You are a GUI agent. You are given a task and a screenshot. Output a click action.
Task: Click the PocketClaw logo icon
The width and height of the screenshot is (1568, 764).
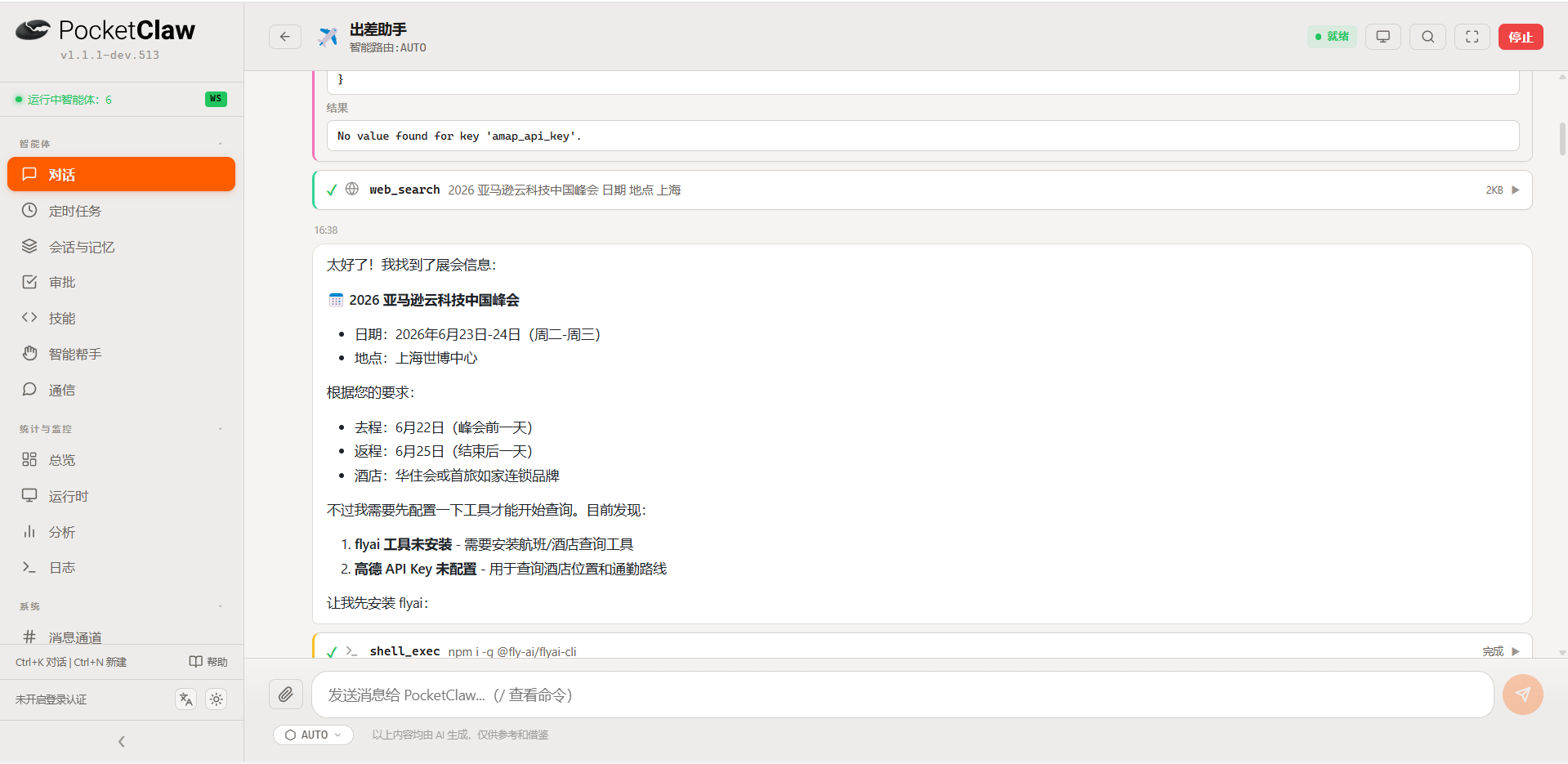(x=33, y=30)
